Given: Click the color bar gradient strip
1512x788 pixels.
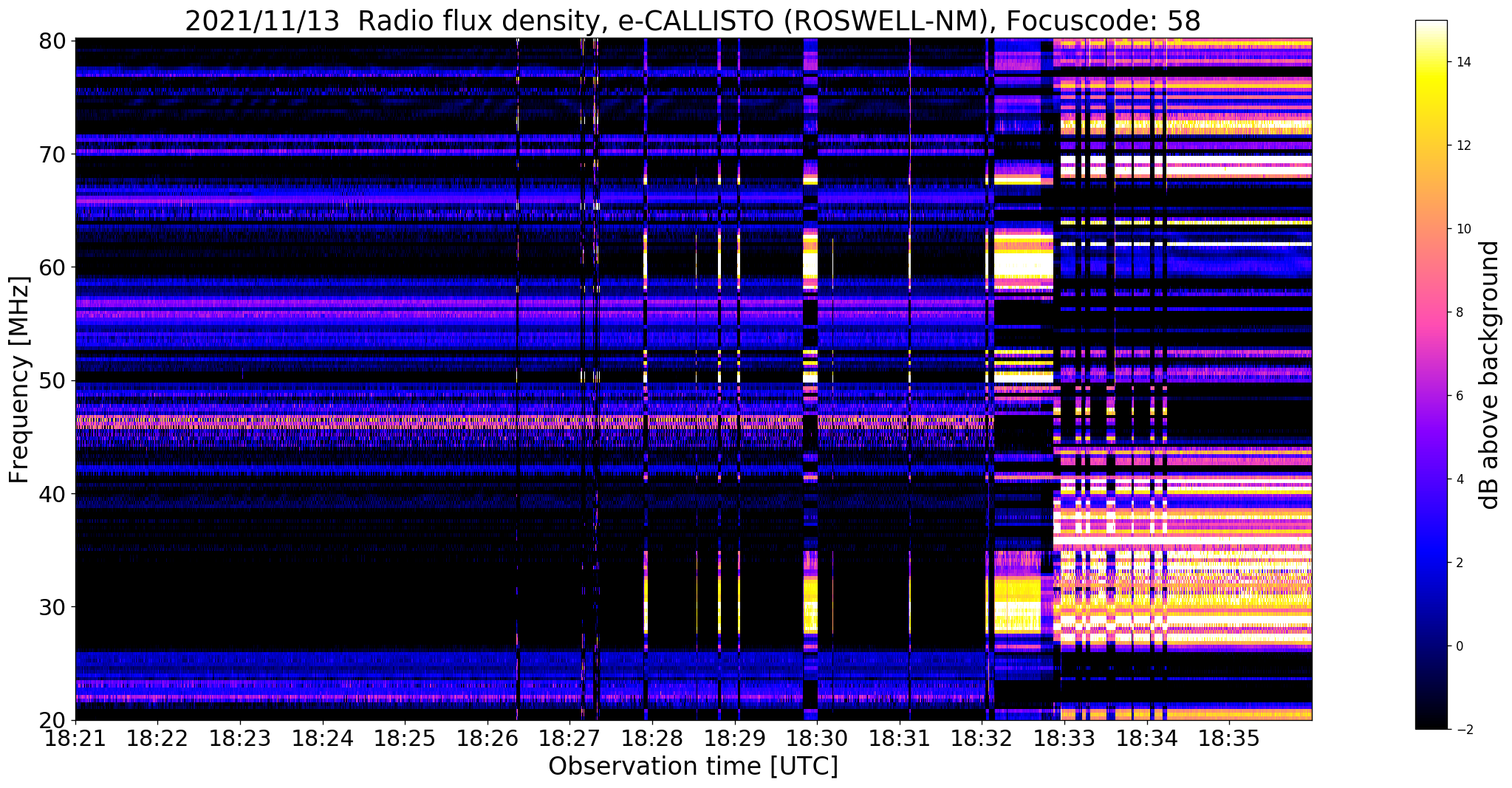Looking at the screenshot, I should [1431, 374].
